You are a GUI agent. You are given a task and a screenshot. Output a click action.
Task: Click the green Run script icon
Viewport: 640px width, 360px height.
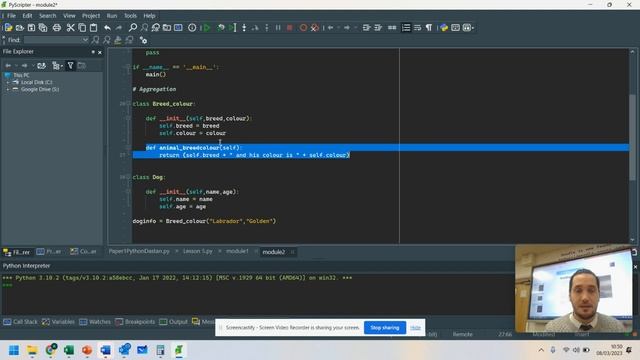click(207, 28)
